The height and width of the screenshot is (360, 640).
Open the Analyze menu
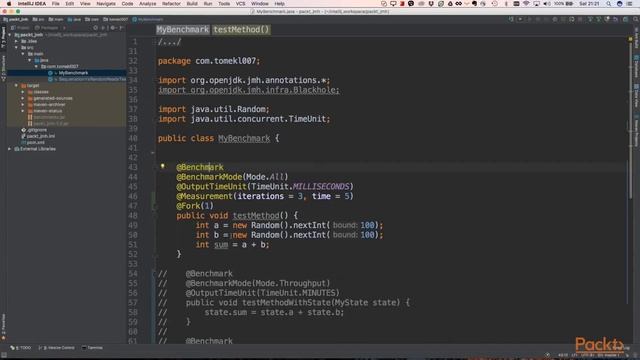click(147, 4)
